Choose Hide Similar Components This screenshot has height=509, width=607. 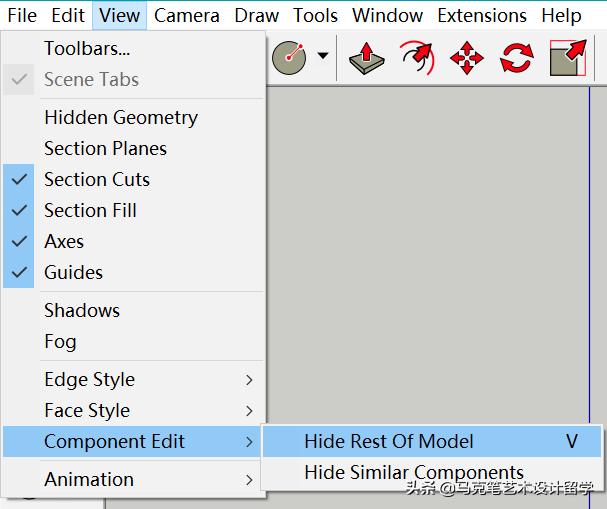[414, 473]
